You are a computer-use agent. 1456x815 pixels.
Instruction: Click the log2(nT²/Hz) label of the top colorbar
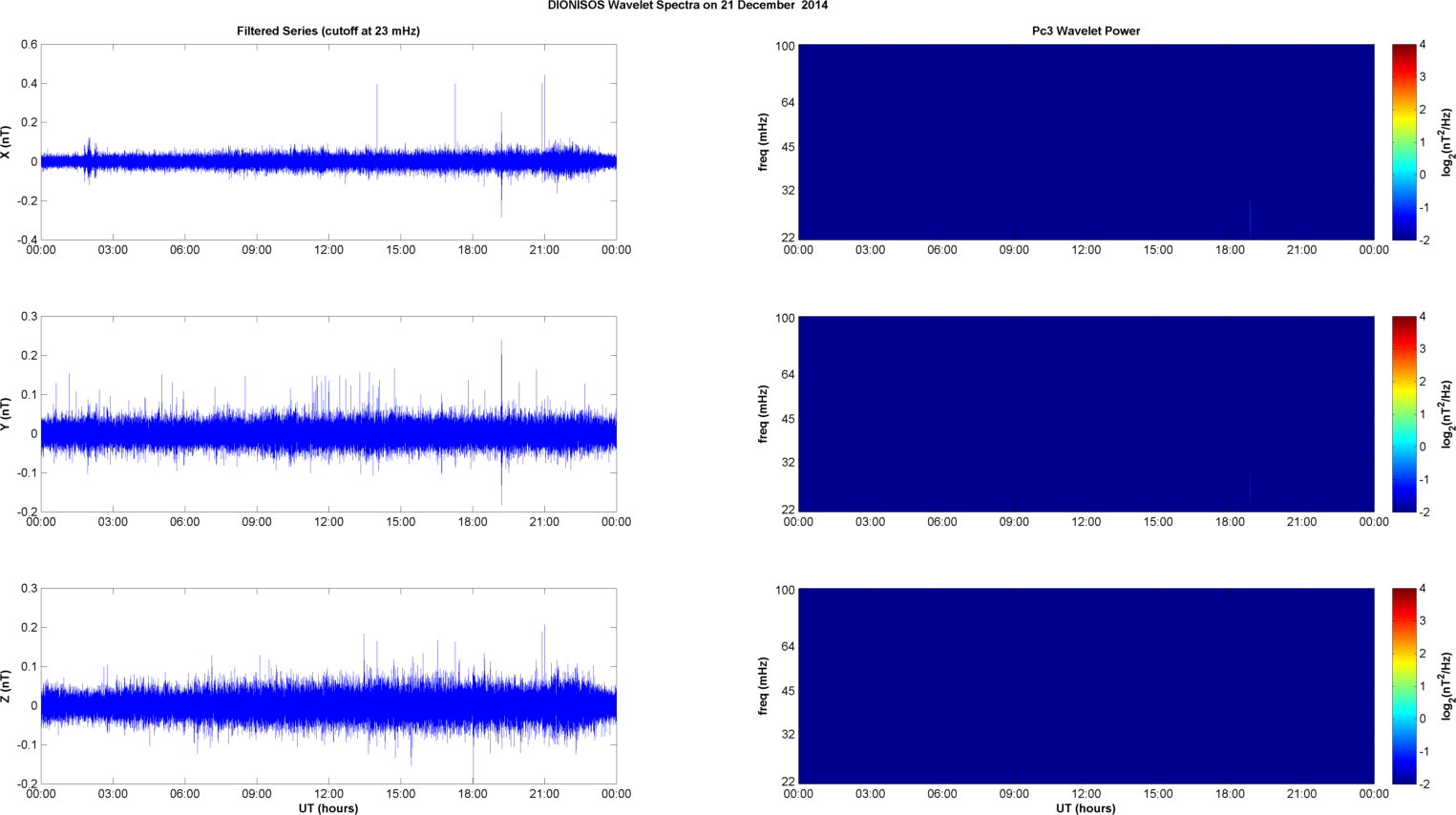(1447, 142)
